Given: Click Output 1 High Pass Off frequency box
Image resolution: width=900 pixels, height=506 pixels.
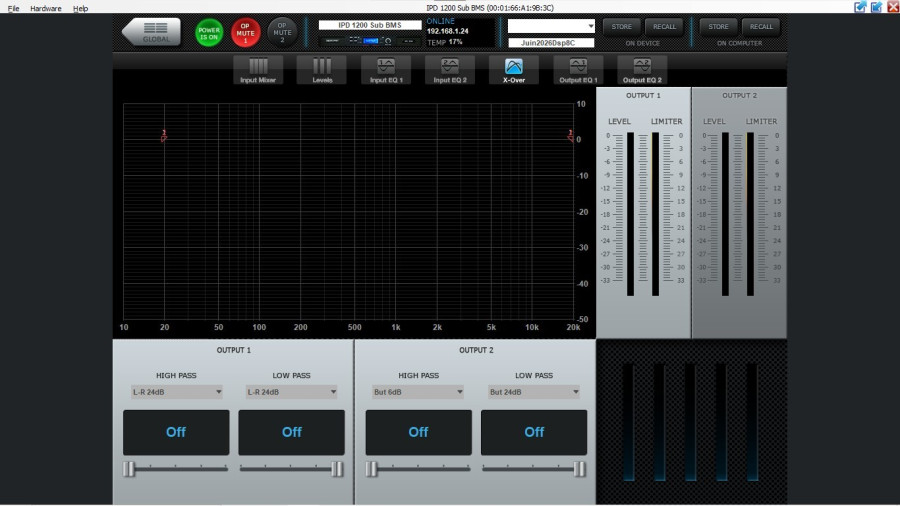Looking at the screenshot, I should pos(176,432).
